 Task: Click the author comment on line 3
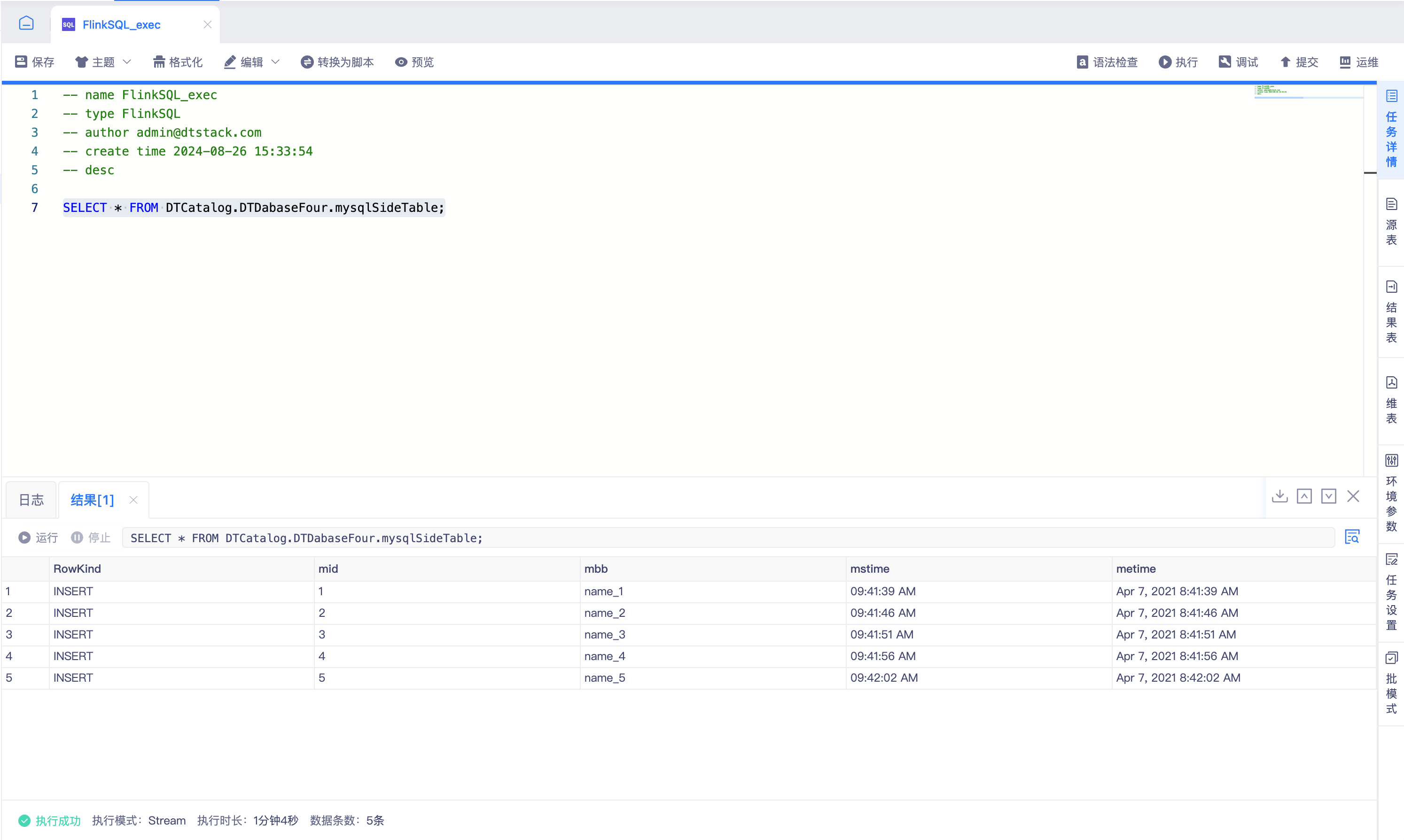[x=162, y=132]
